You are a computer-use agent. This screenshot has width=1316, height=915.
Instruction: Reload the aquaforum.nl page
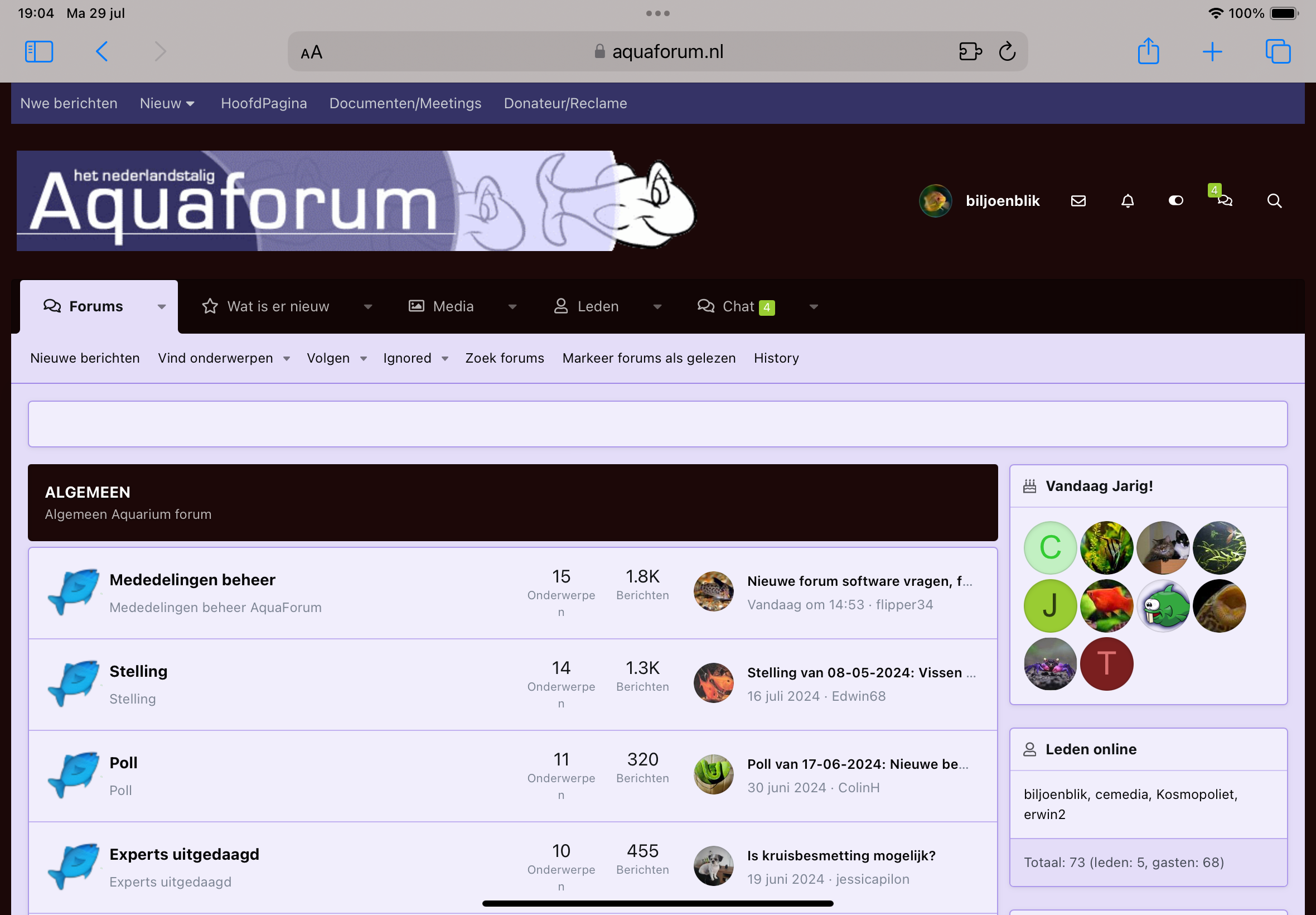tap(1007, 51)
